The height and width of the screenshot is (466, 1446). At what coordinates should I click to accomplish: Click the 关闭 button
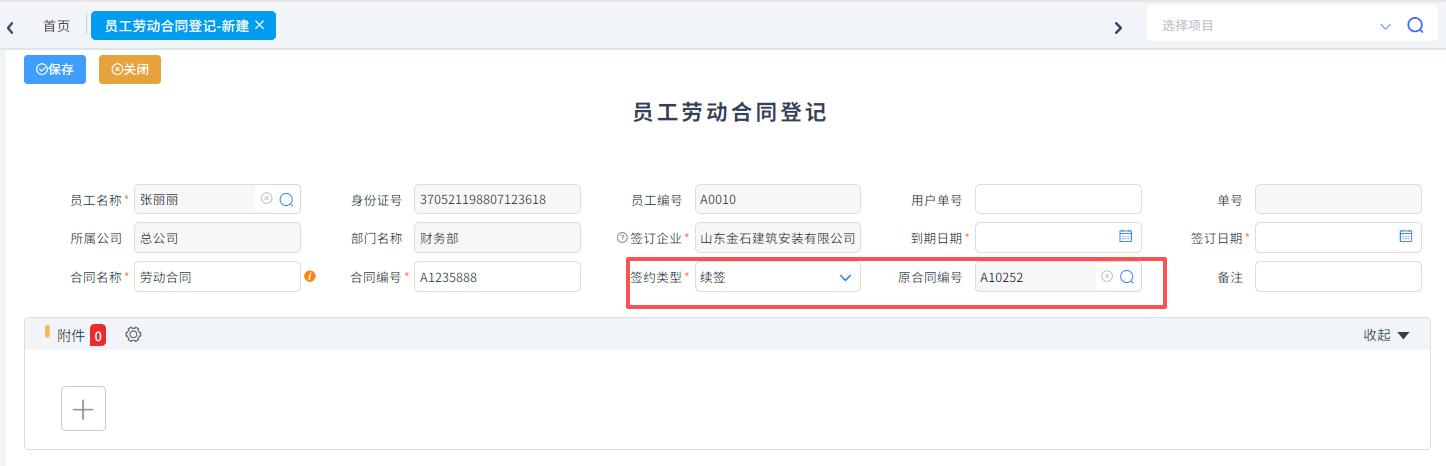coord(130,70)
